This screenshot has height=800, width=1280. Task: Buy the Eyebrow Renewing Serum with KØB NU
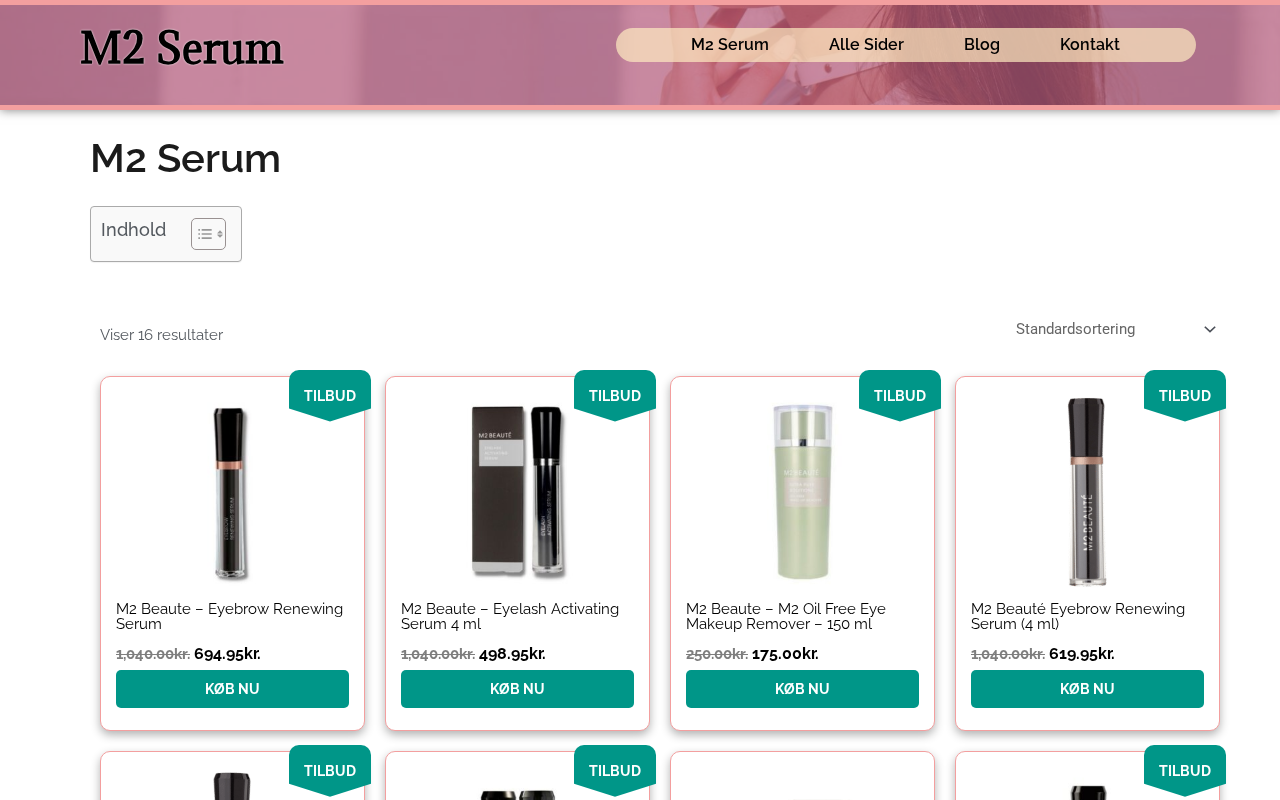(x=232, y=689)
